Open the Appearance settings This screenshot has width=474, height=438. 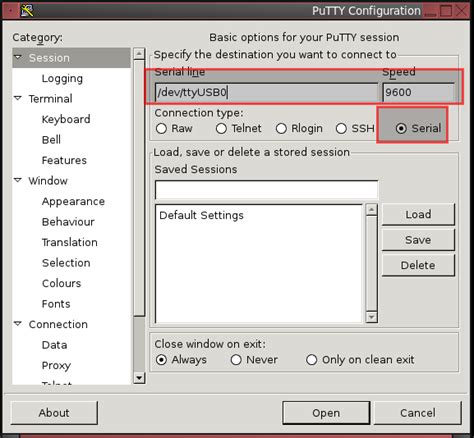pyautogui.click(x=73, y=202)
